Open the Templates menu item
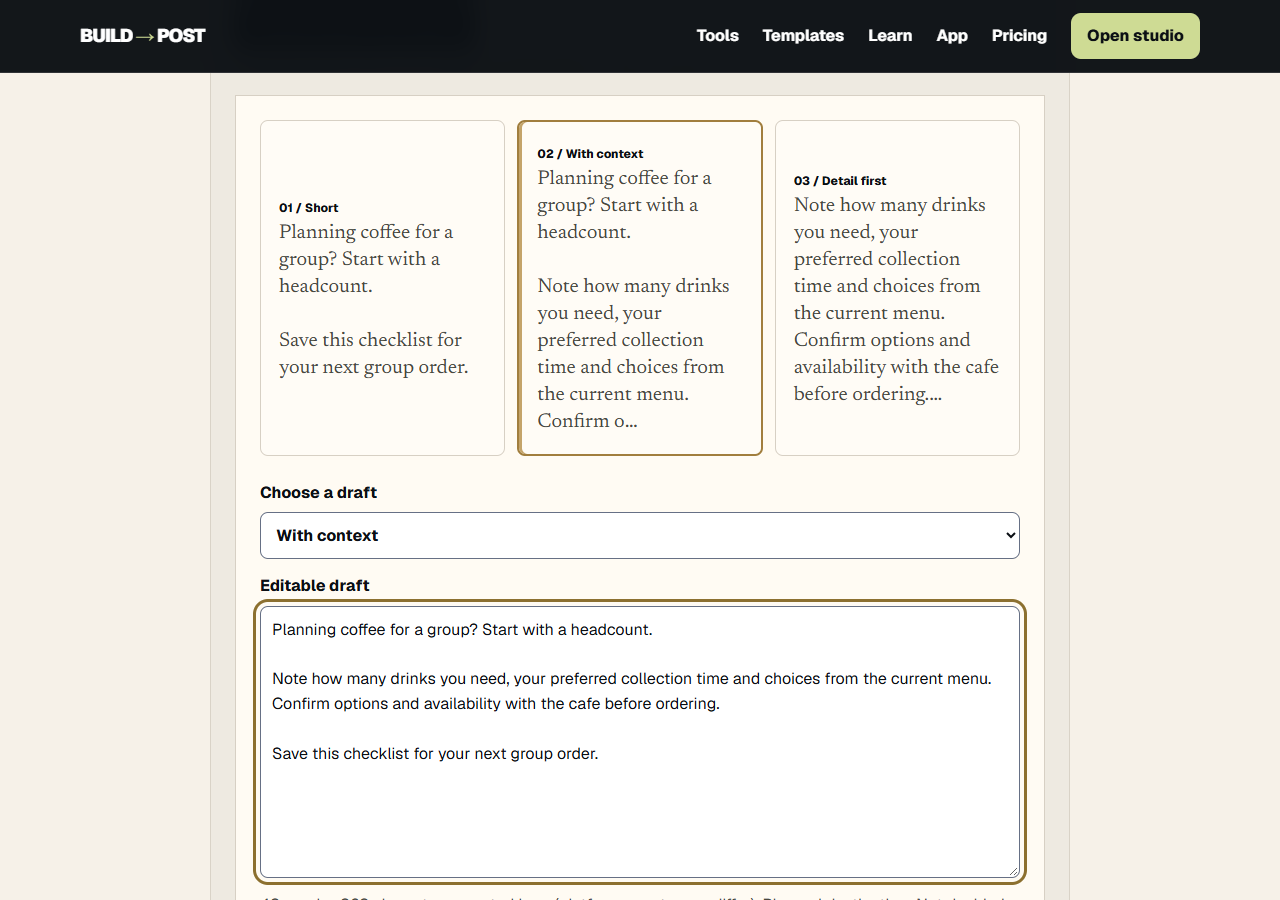Screen dimensions: 1280x900 (803, 36)
